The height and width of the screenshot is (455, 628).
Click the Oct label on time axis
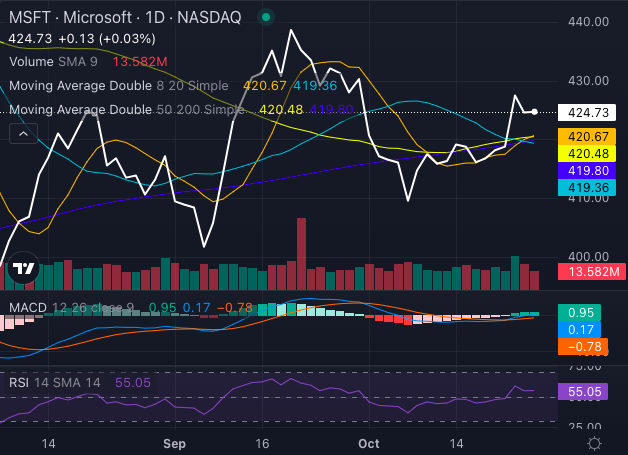[x=368, y=442]
